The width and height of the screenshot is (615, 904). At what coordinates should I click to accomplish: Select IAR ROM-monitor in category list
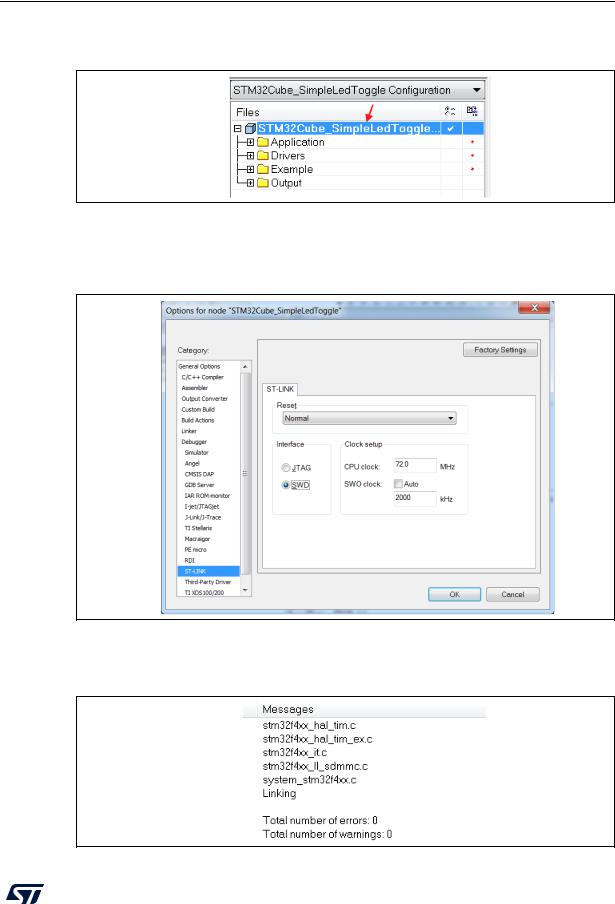click(207, 496)
